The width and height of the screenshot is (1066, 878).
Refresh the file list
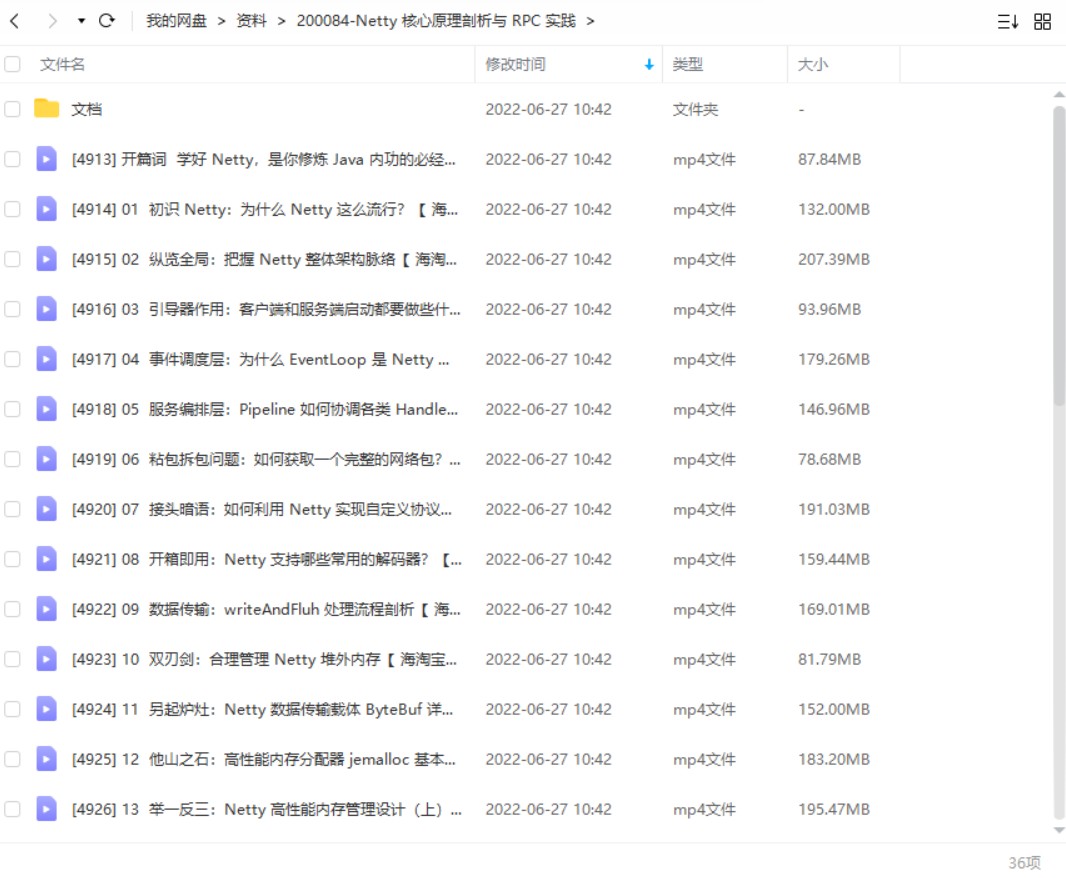[107, 20]
